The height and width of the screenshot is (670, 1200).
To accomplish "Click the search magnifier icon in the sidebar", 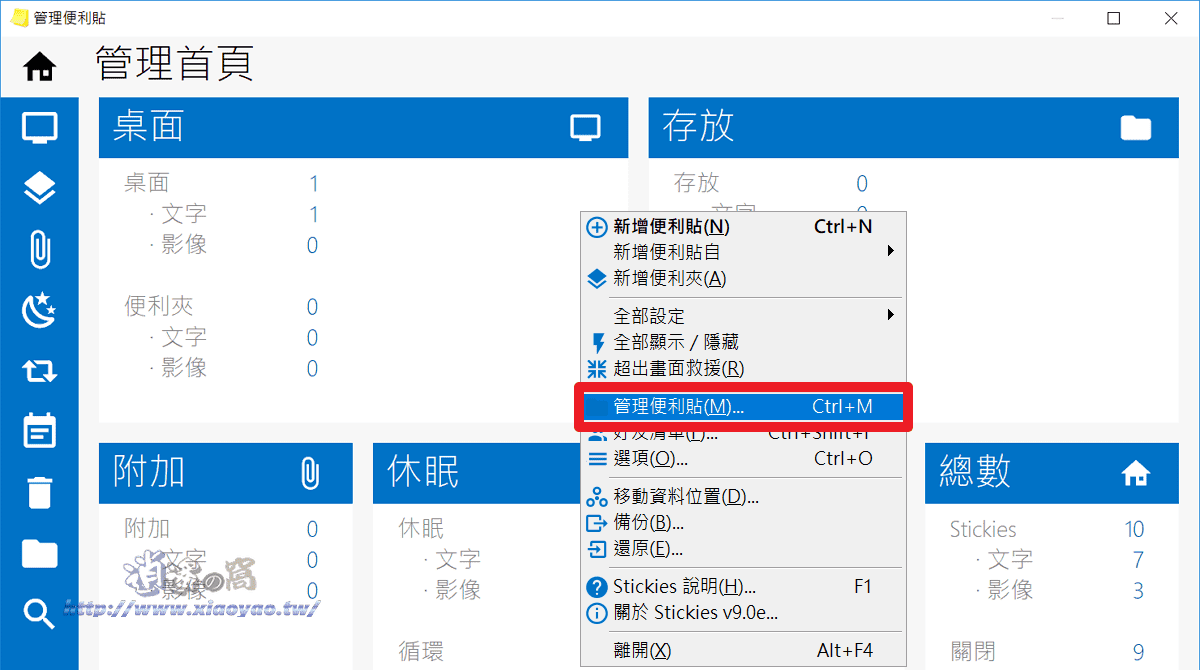I will 40,614.
